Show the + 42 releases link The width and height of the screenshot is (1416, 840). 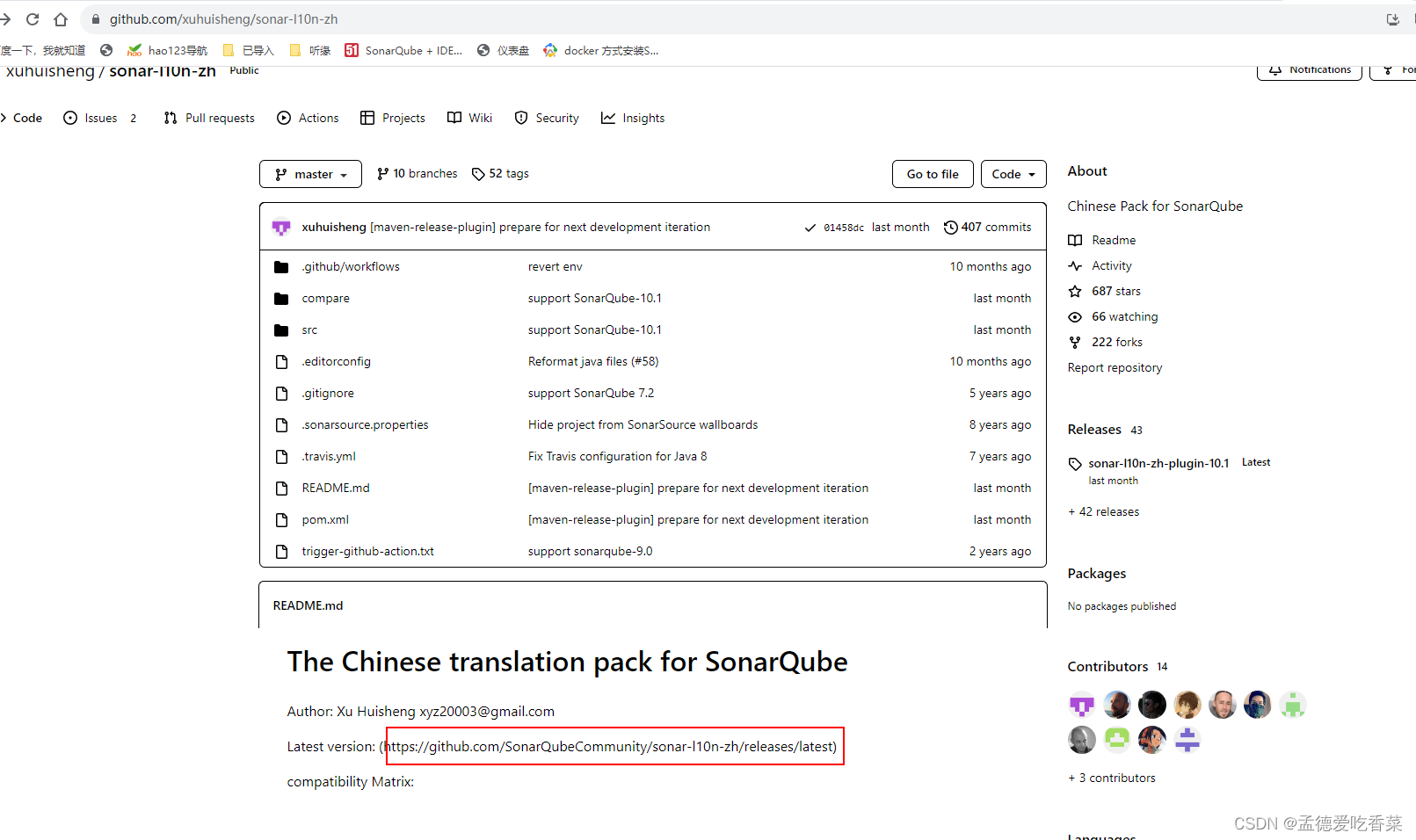coord(1103,511)
